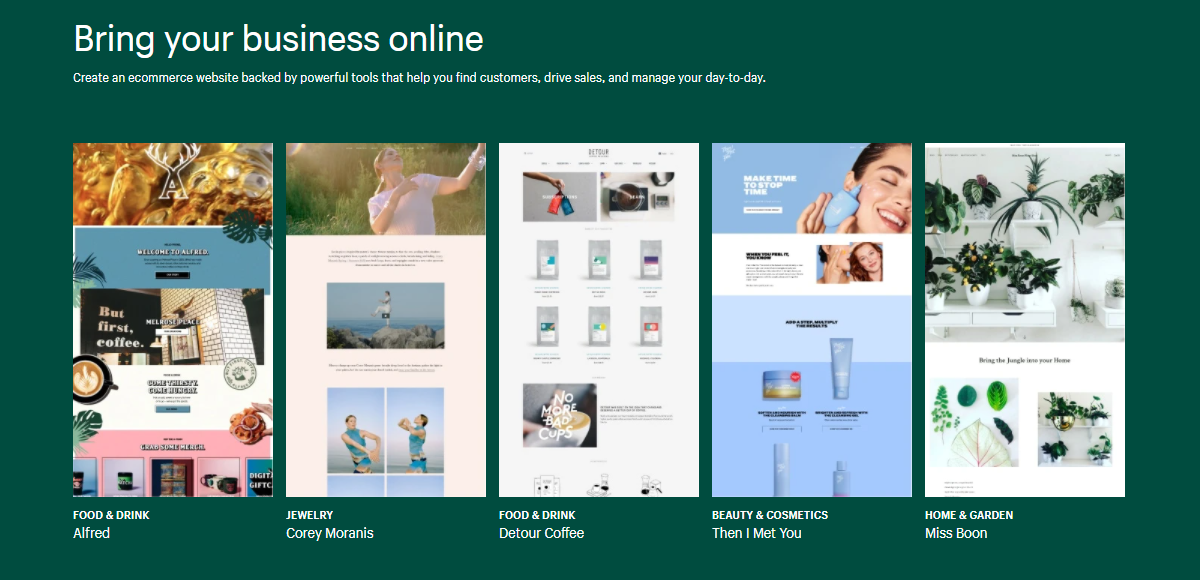The height and width of the screenshot is (580, 1200).
Task: Open the Miss Boon store thumbnail
Action: 1025,320
